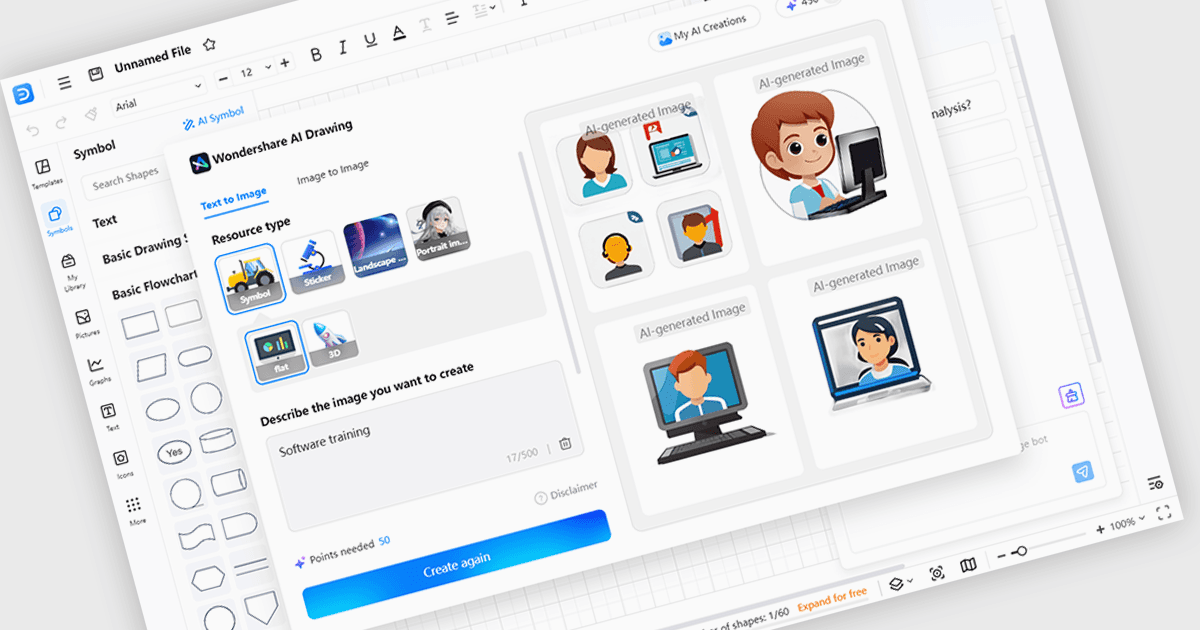Screen dimensions: 1200x630
Task: Open the 100% zoom level dropdown
Action: [1126, 523]
